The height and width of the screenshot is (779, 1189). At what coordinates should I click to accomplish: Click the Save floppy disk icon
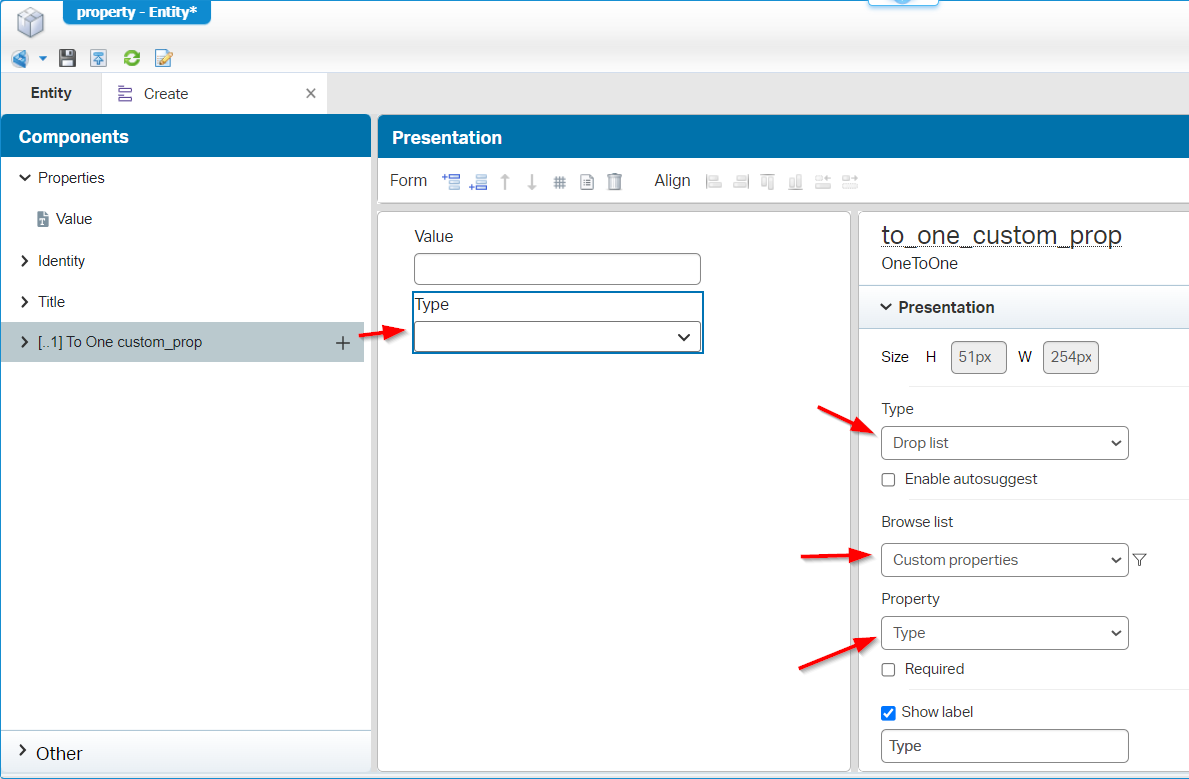click(67, 58)
